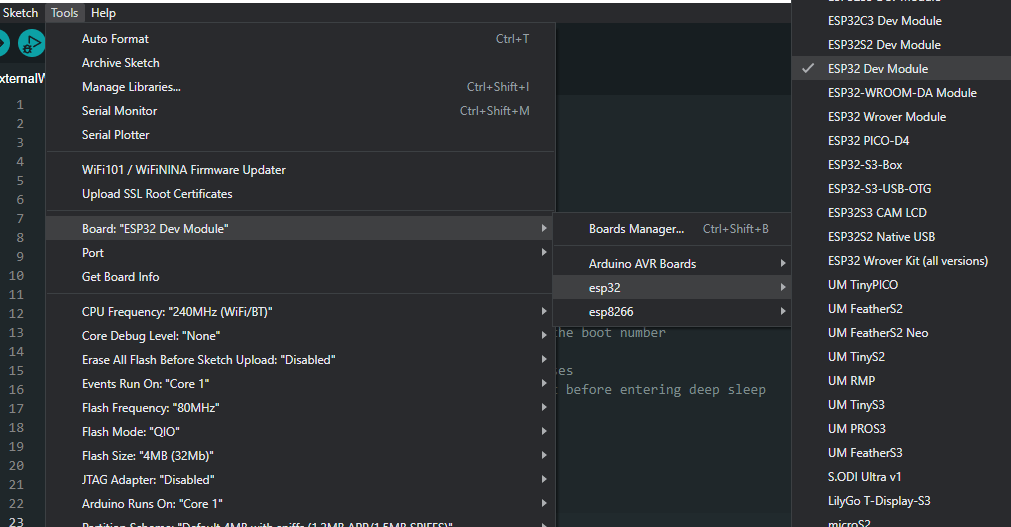
Task: Expand the Port submenu
Action: point(300,253)
